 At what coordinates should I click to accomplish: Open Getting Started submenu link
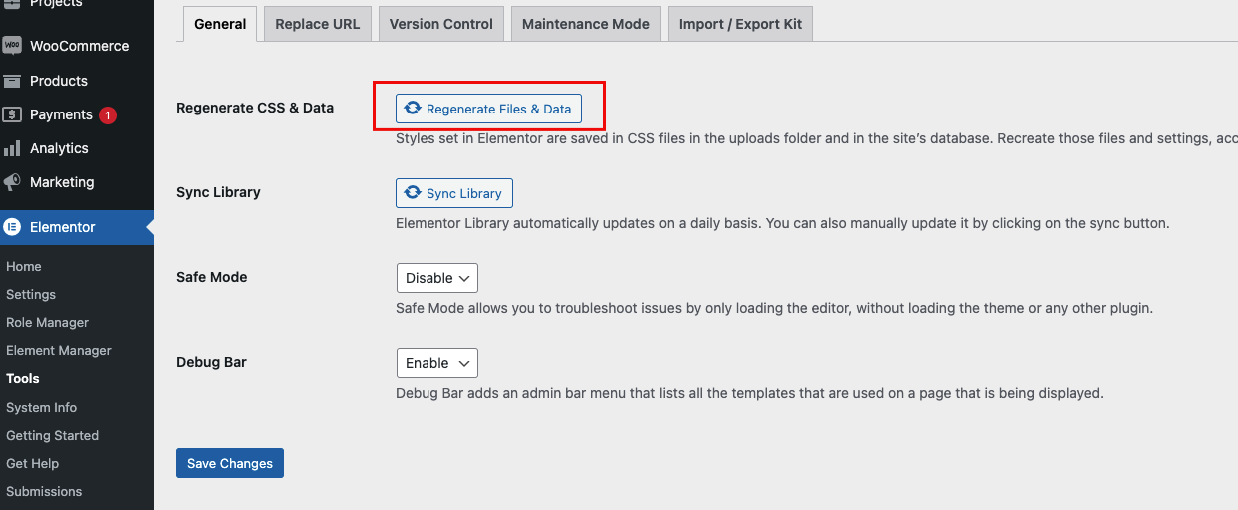(53, 436)
